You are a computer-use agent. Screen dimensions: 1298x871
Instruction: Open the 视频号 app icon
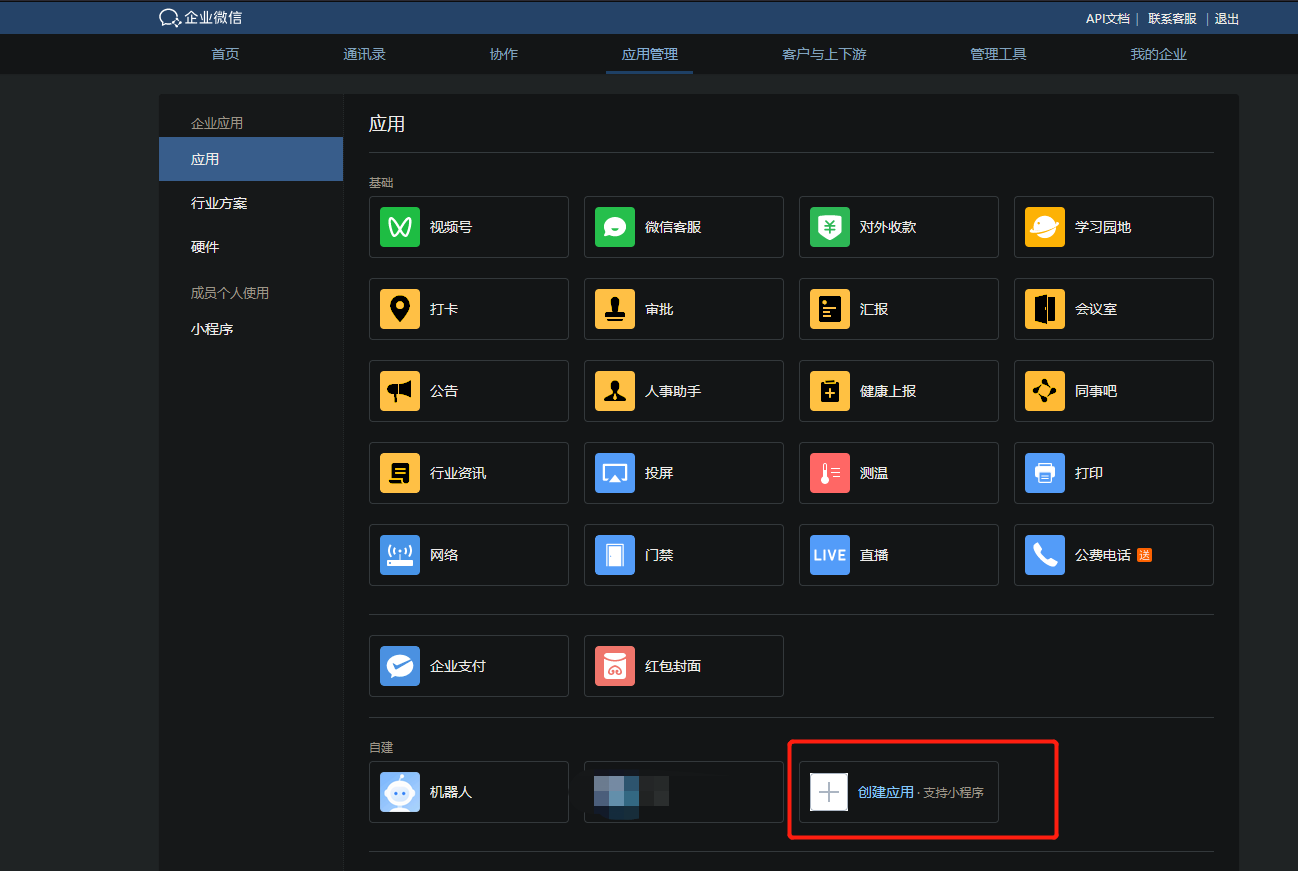pos(400,227)
